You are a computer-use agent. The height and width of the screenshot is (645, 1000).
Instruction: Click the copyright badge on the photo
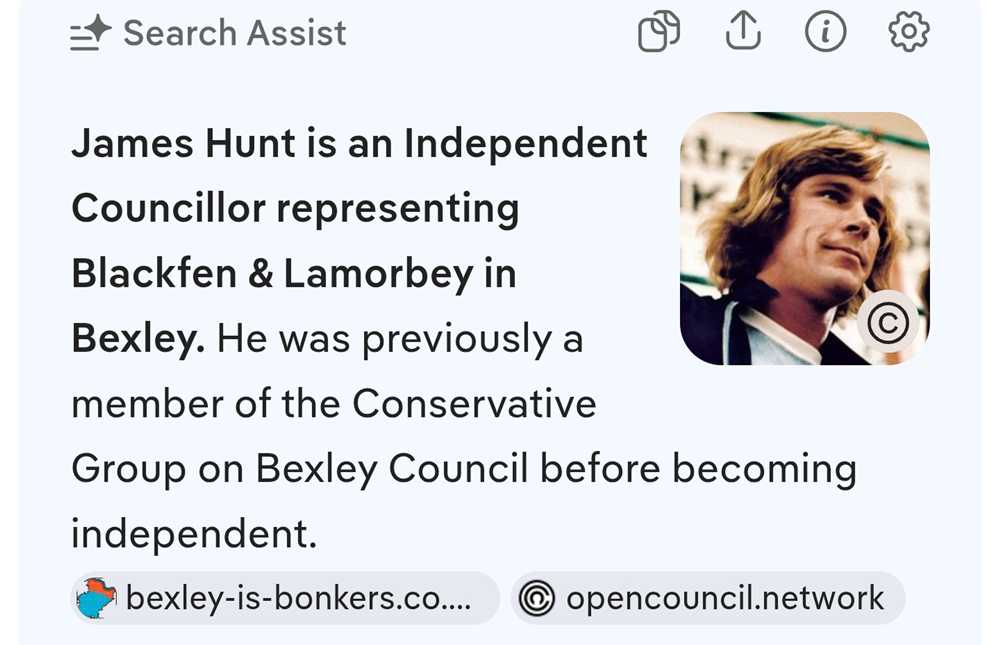(888, 323)
